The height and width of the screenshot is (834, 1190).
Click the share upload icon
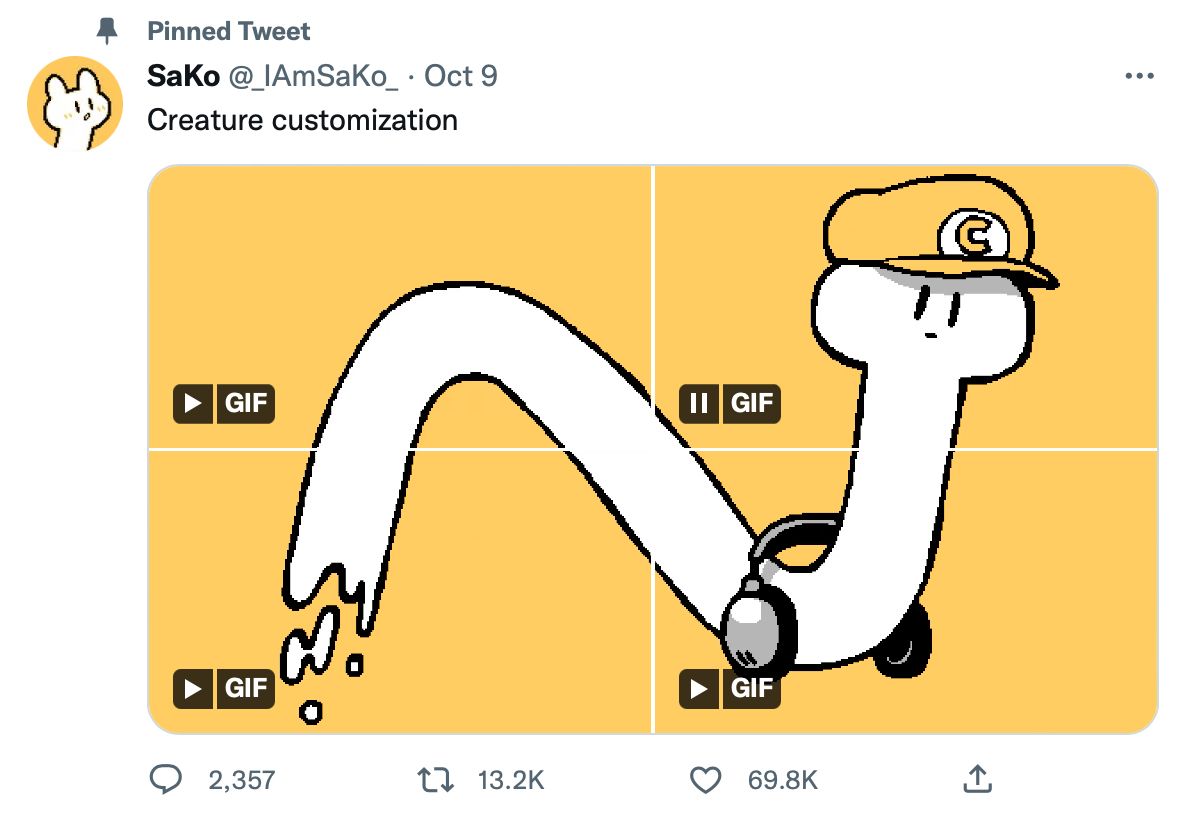(978, 779)
